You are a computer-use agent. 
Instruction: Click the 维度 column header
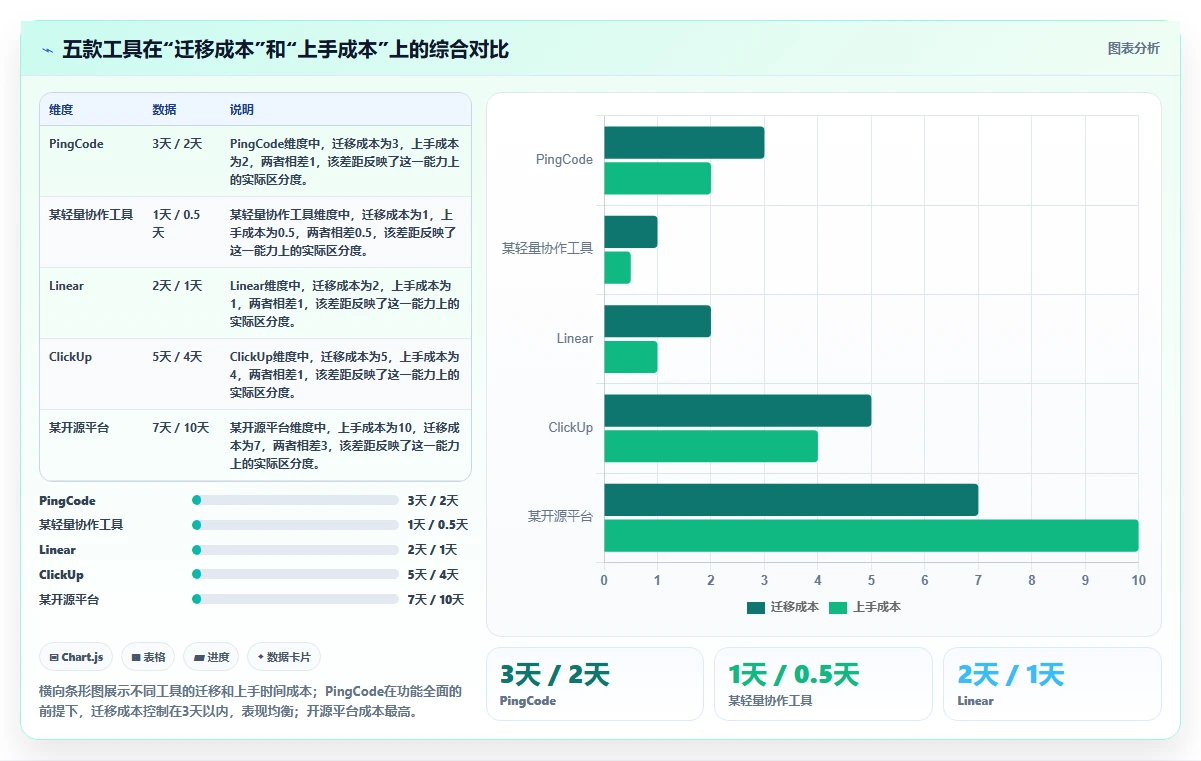[61, 109]
